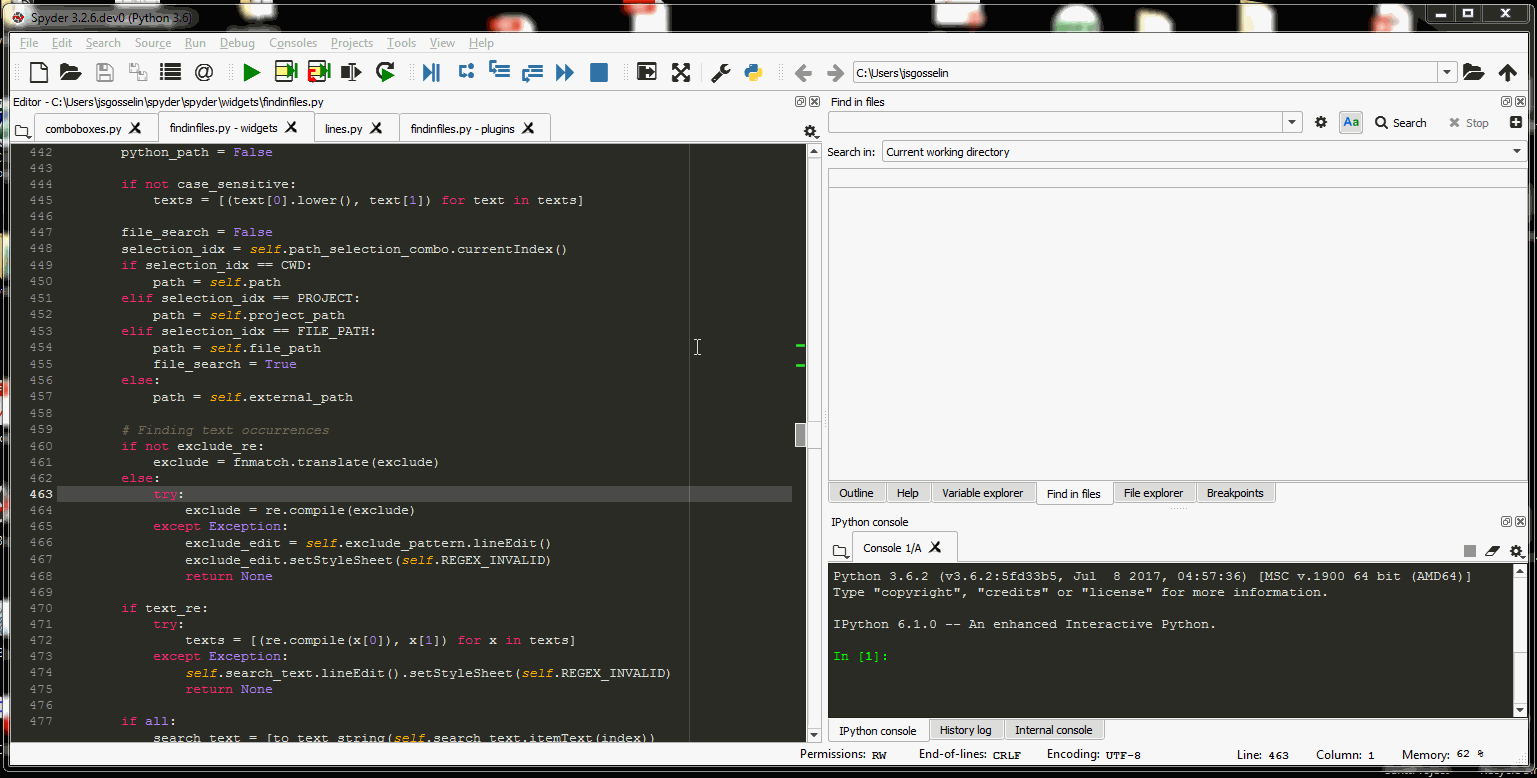Switch to the History log tab

click(965, 730)
